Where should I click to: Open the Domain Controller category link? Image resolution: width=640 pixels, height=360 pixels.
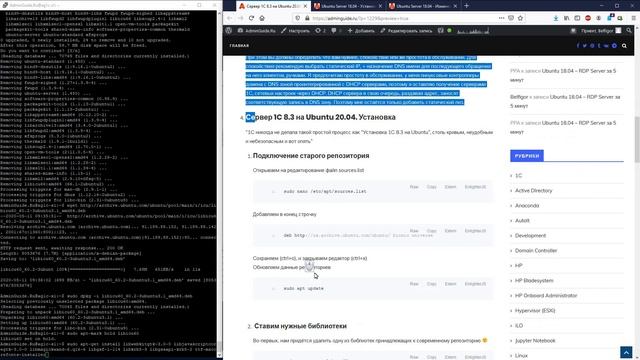[x=536, y=251]
